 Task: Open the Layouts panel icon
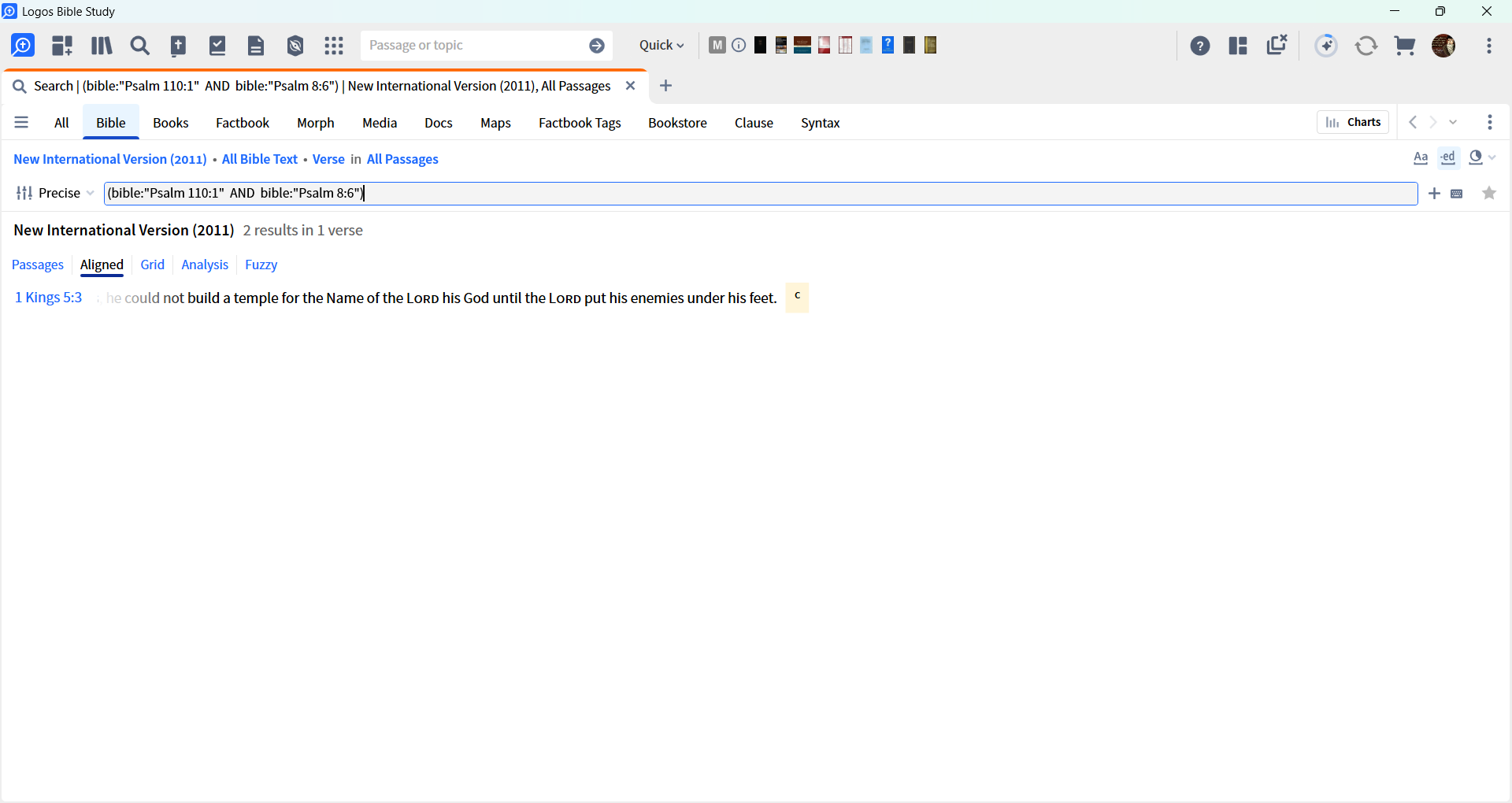[1238, 46]
